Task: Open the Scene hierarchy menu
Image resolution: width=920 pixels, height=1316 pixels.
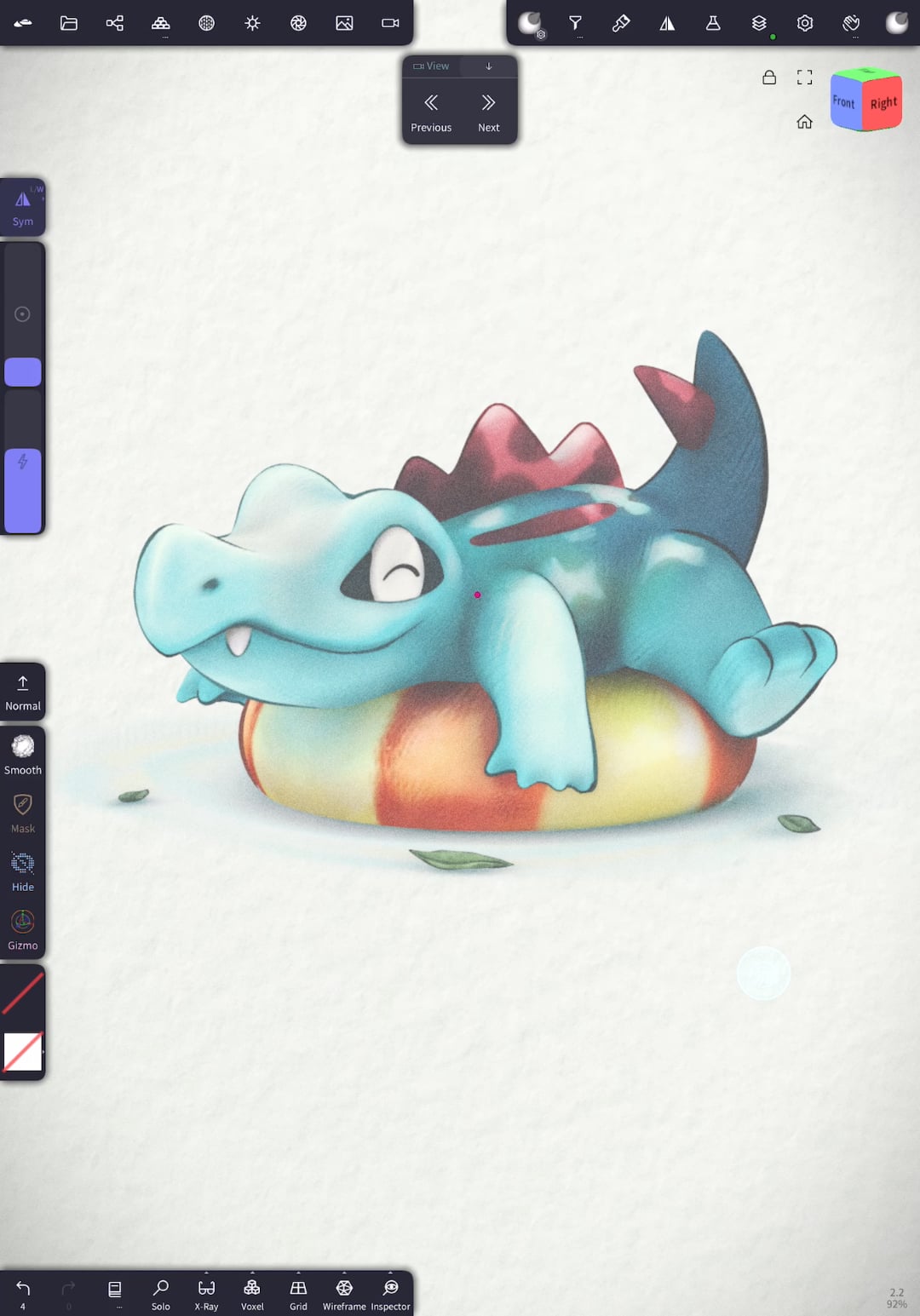Action: point(115,23)
